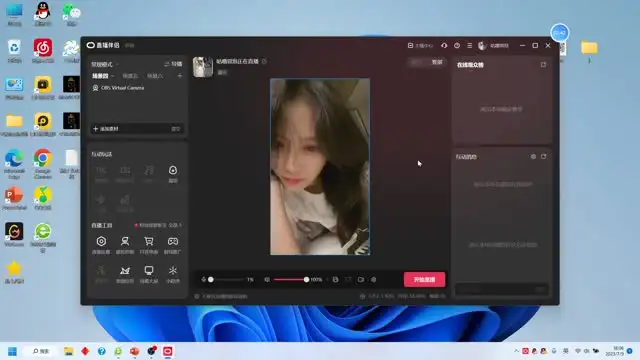
Task: Open the highlighted bell-shaped interactive tool icon
Action: click(173, 173)
